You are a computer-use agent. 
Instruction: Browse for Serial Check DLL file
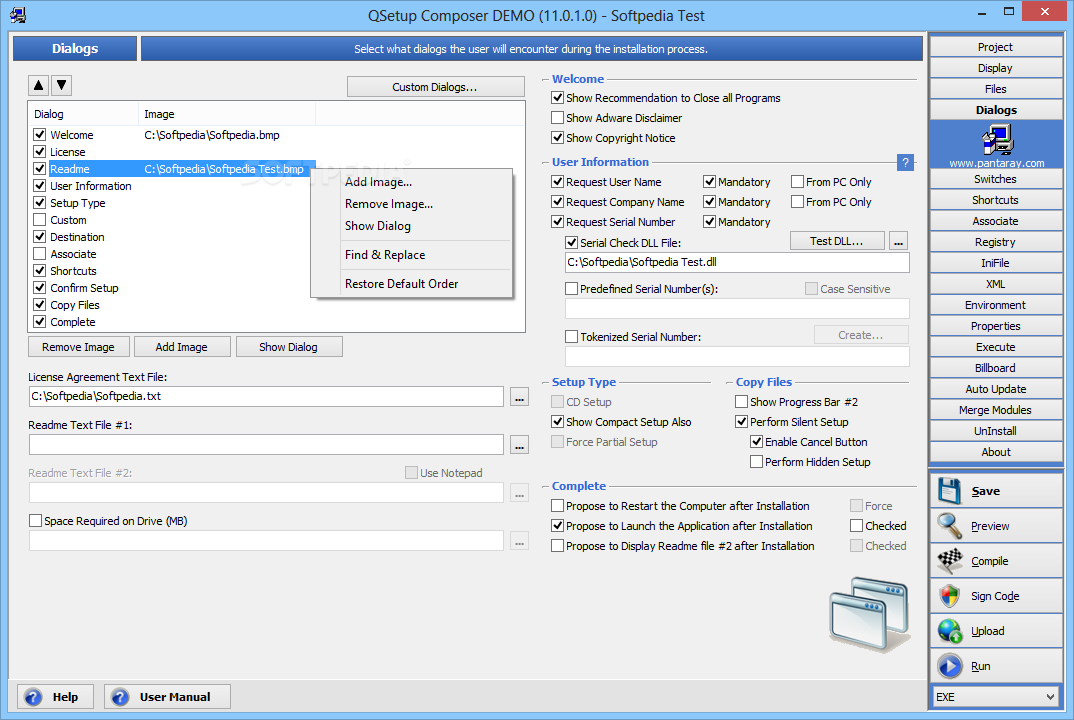899,241
